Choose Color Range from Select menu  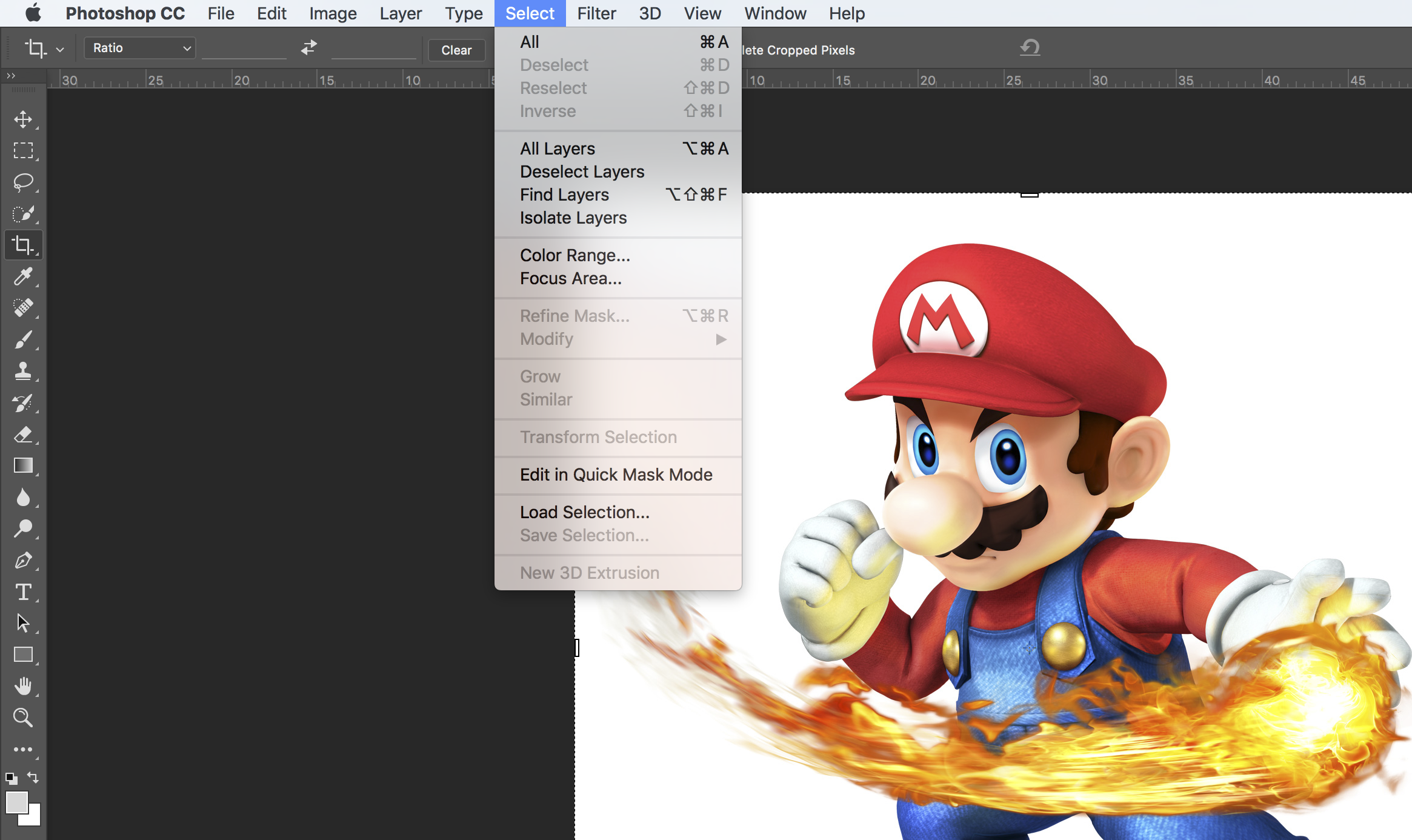[574, 255]
